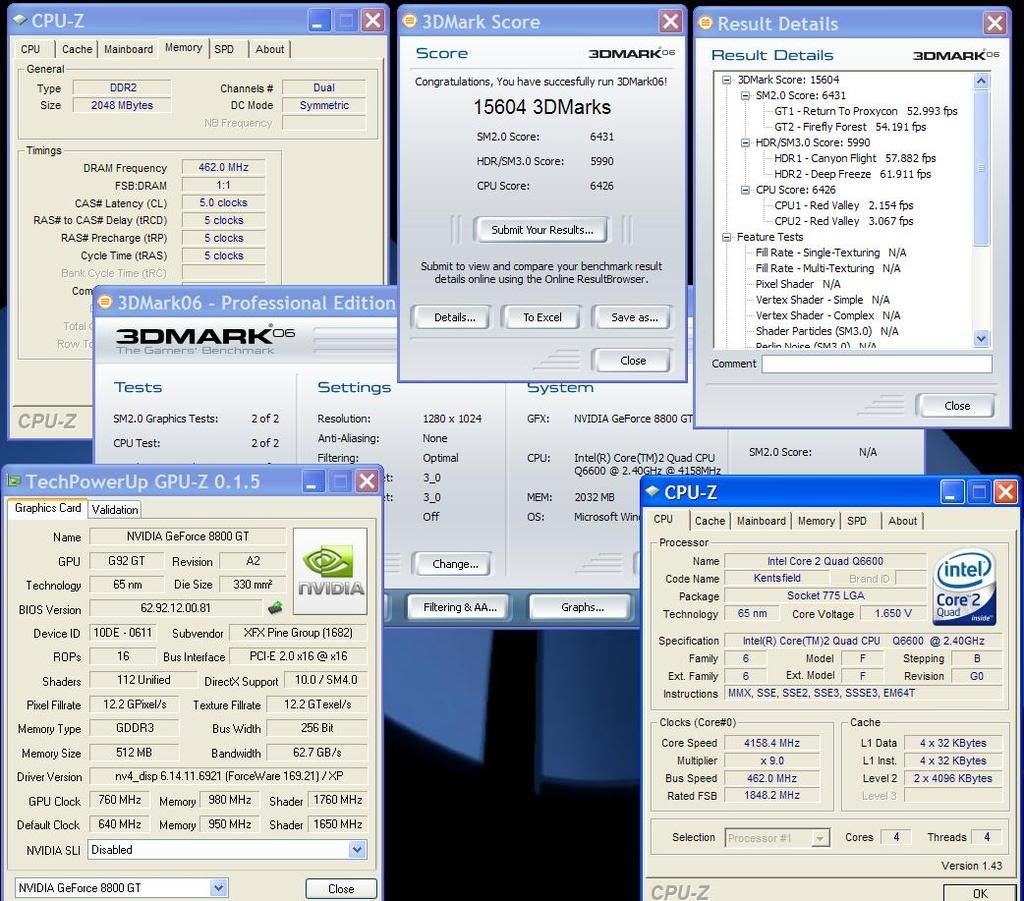Select the CPU1 - Red Valley result
The height and width of the screenshot is (901, 1024).
843,205
